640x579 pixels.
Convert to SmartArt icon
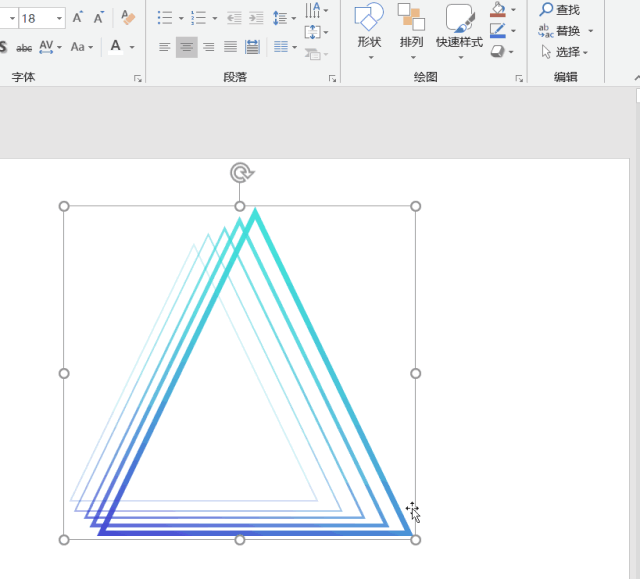click(x=316, y=54)
